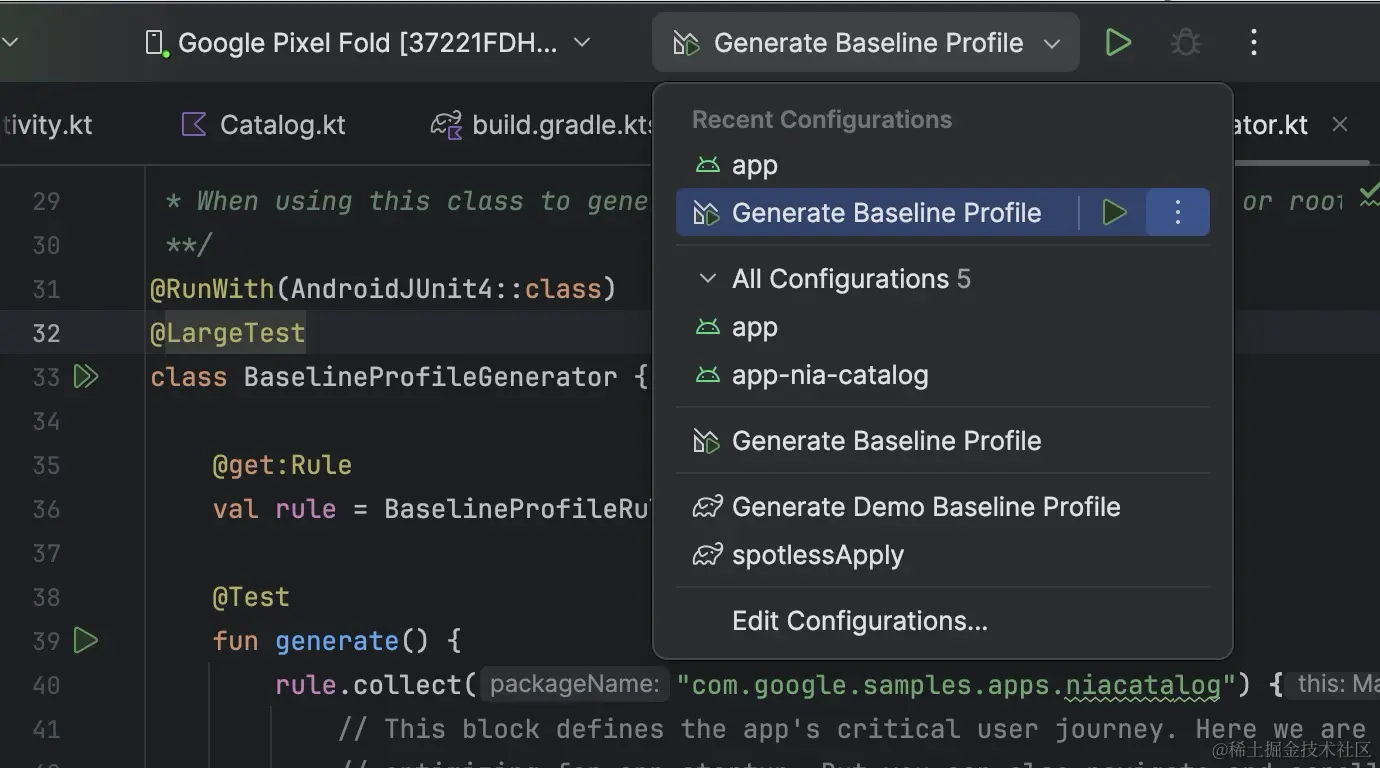Click the All Configurations count label 5
This screenshot has width=1380, height=768.
tap(964, 279)
